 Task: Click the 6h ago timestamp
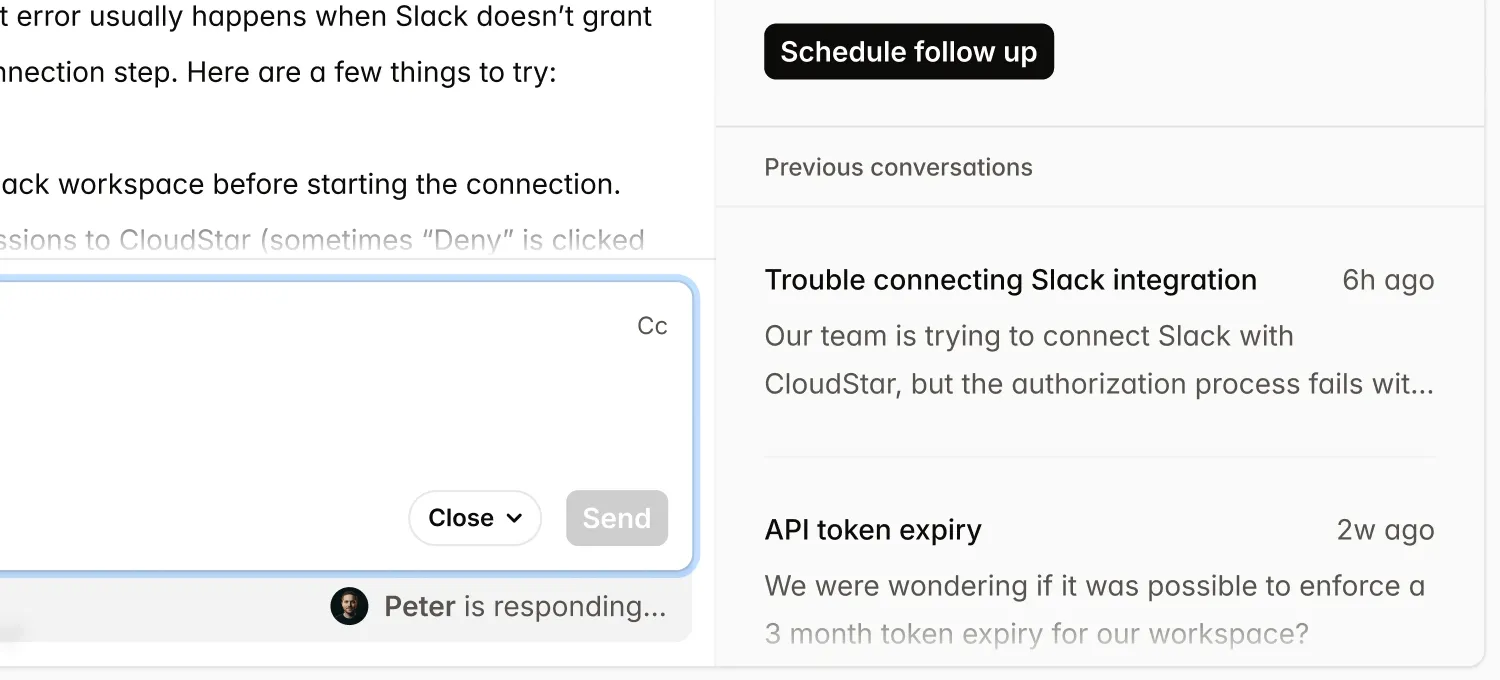tap(1388, 280)
